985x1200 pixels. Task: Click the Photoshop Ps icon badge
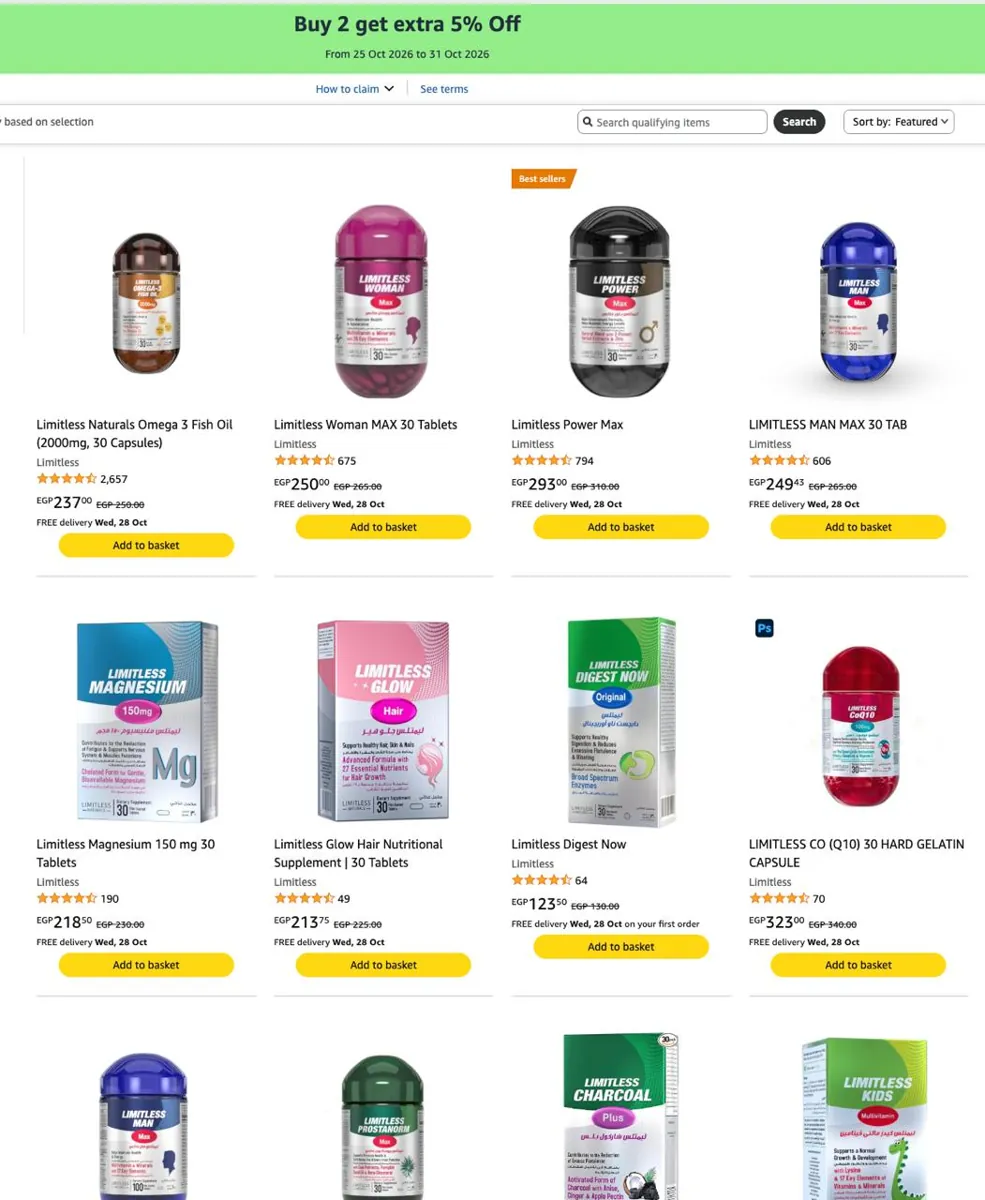(x=764, y=628)
